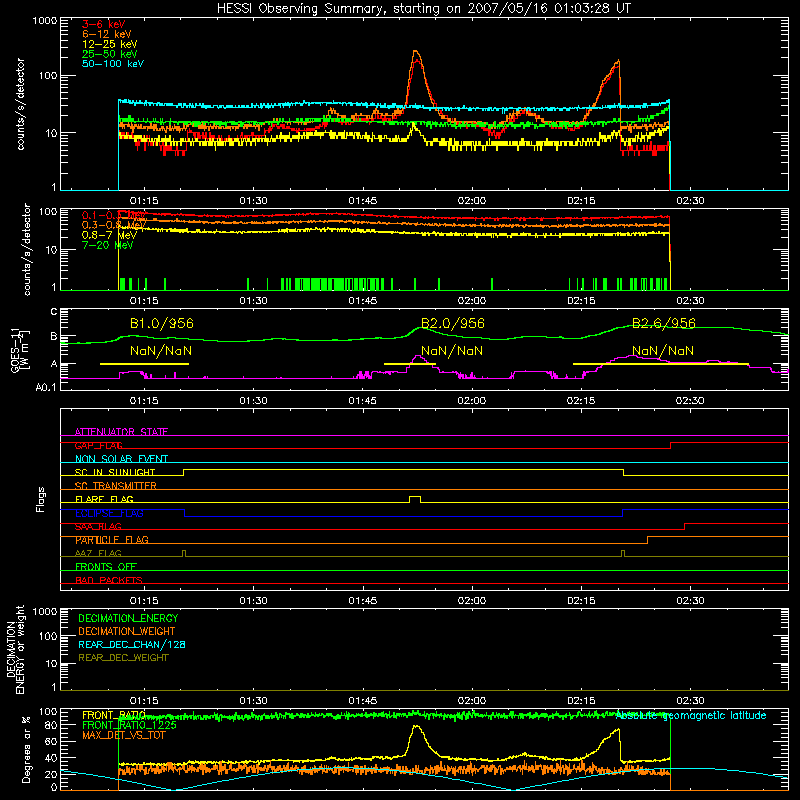Image resolution: width=800 pixels, height=800 pixels.
Task: Click NaN/NaN label under B2.0/956
Action: (x=452, y=351)
